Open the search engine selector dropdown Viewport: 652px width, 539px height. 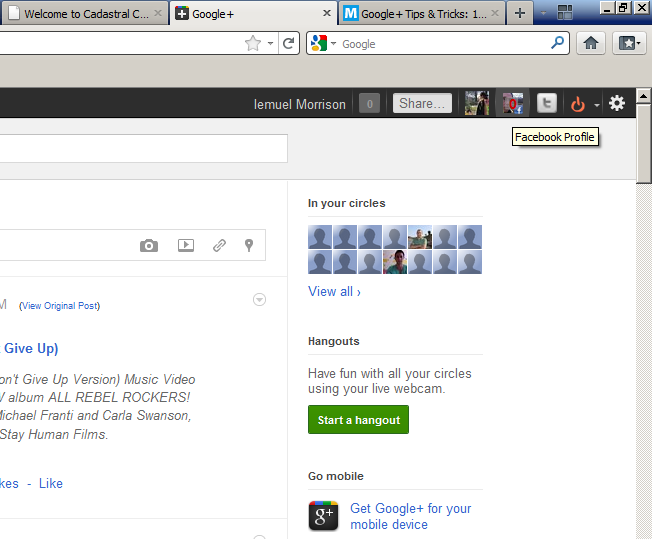(323, 43)
